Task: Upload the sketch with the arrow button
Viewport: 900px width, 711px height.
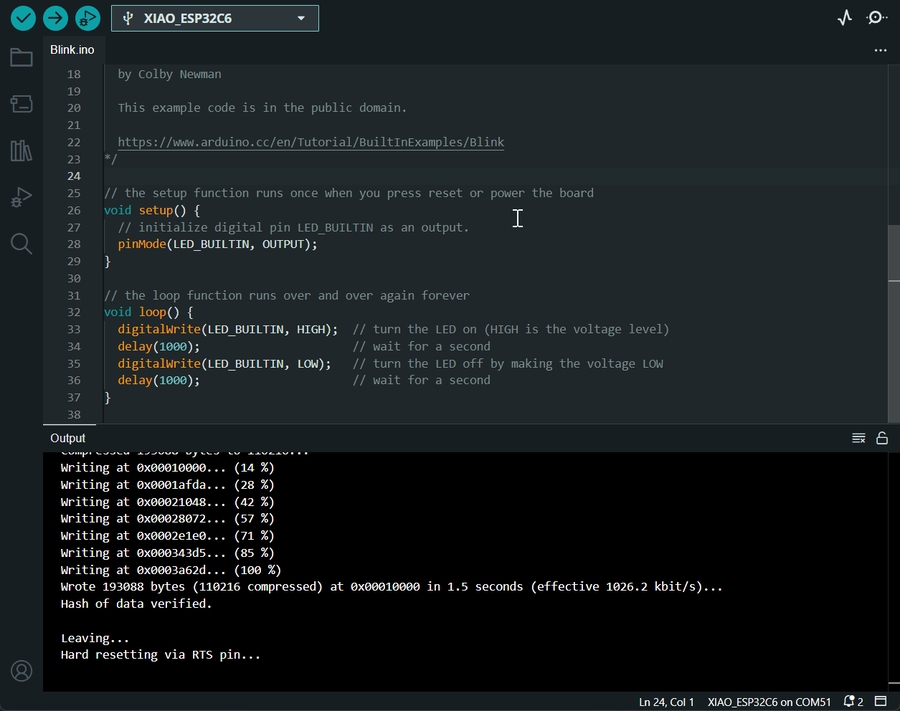Action: click(55, 18)
